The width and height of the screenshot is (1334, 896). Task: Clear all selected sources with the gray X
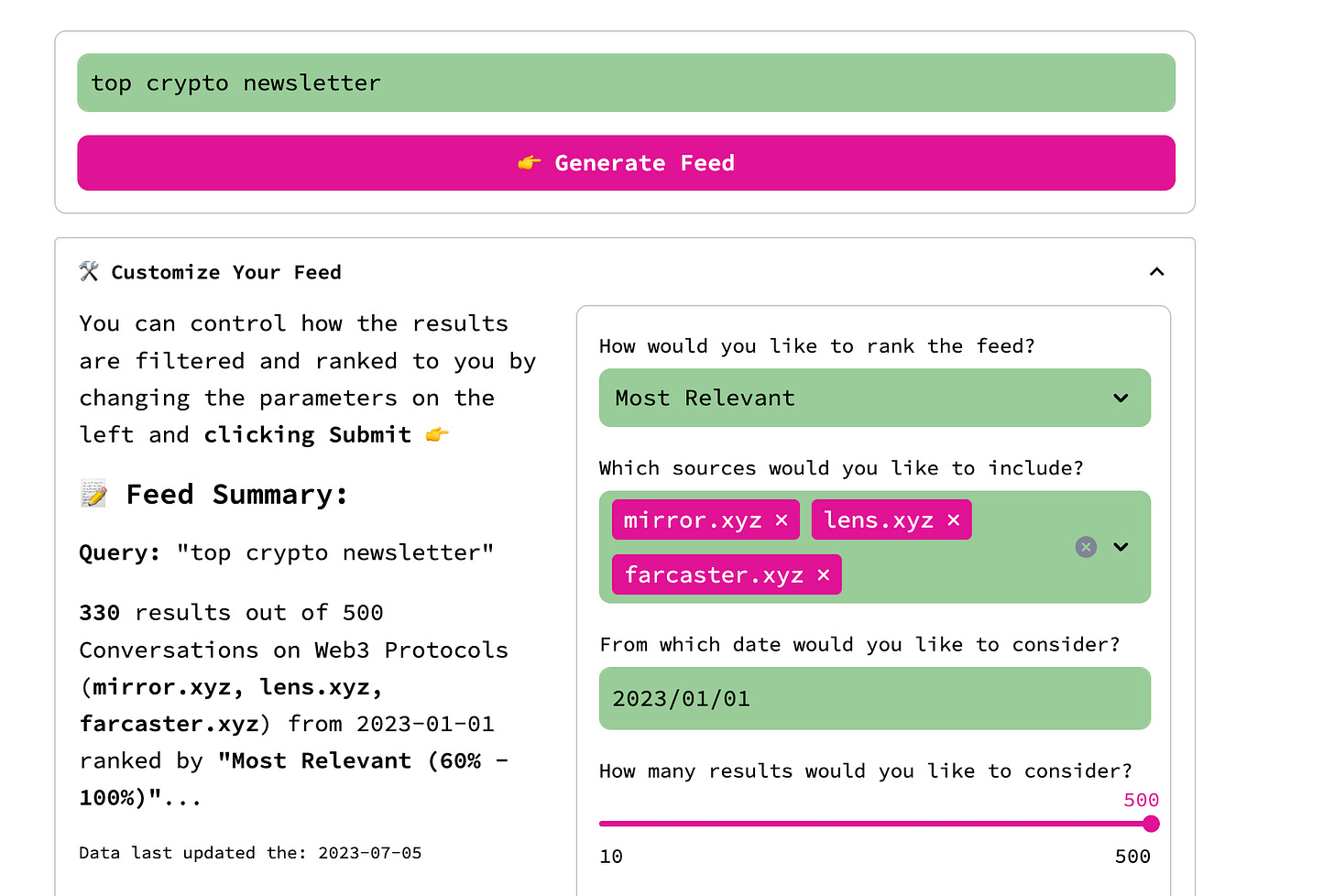pyautogui.click(x=1086, y=547)
